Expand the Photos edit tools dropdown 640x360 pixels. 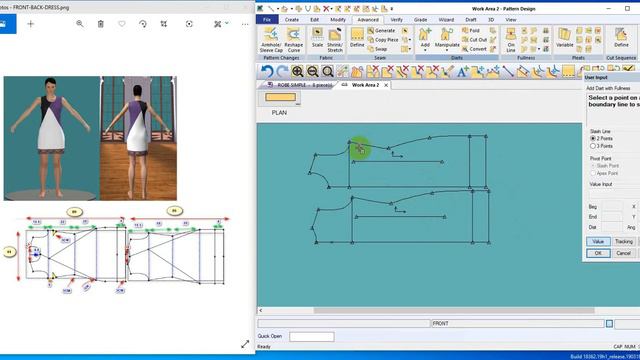coord(227,24)
